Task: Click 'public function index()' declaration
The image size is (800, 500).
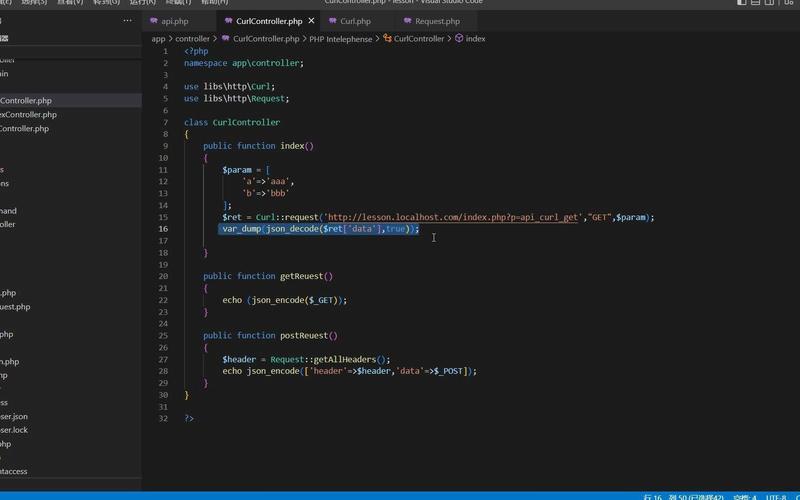Action: 259,146
